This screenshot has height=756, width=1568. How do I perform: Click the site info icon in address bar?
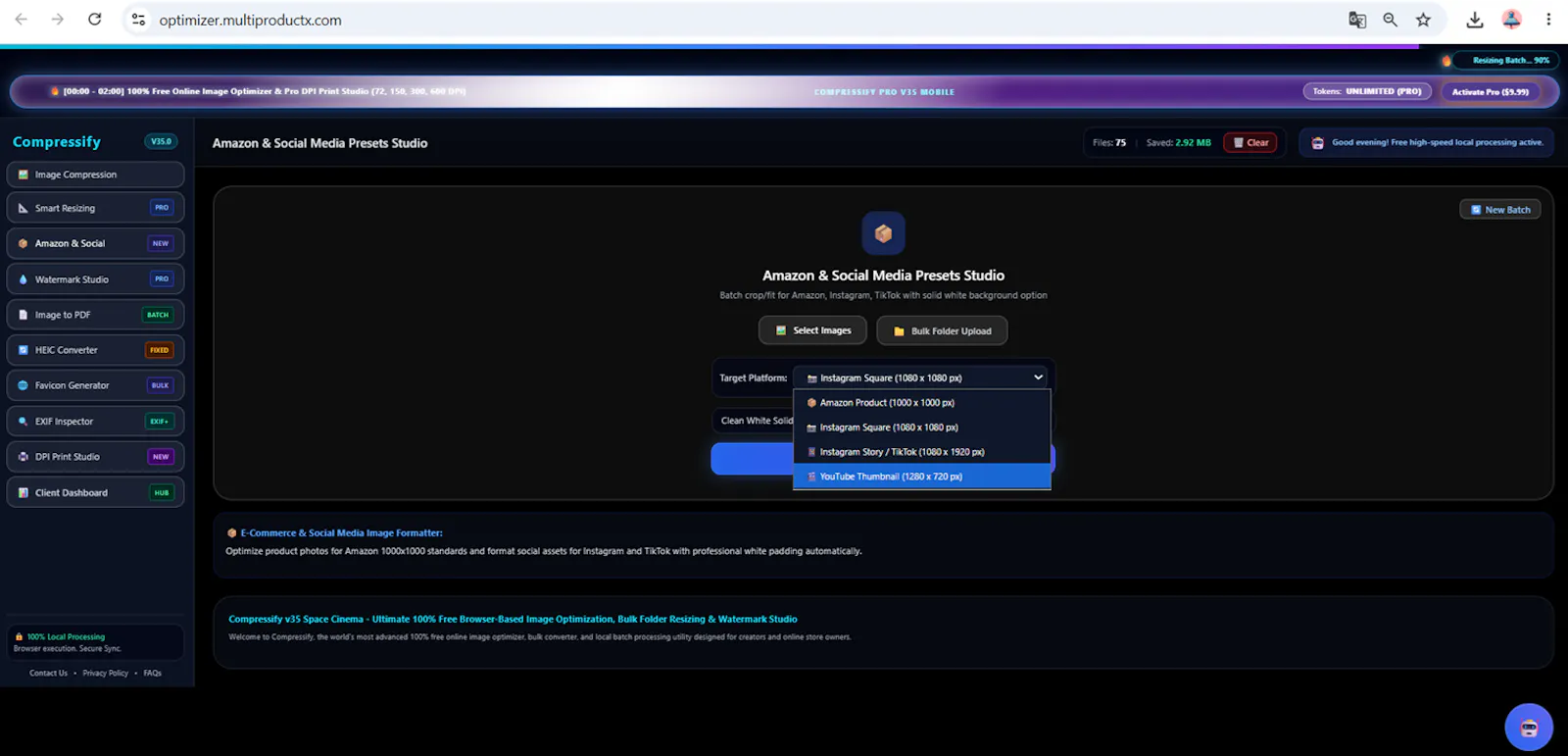click(x=139, y=20)
